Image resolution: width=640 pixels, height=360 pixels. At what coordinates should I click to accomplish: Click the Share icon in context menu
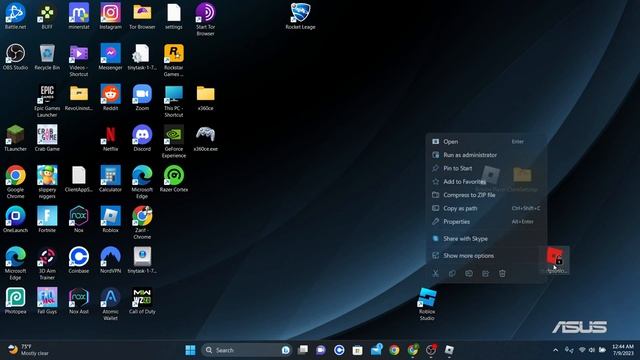(486, 273)
